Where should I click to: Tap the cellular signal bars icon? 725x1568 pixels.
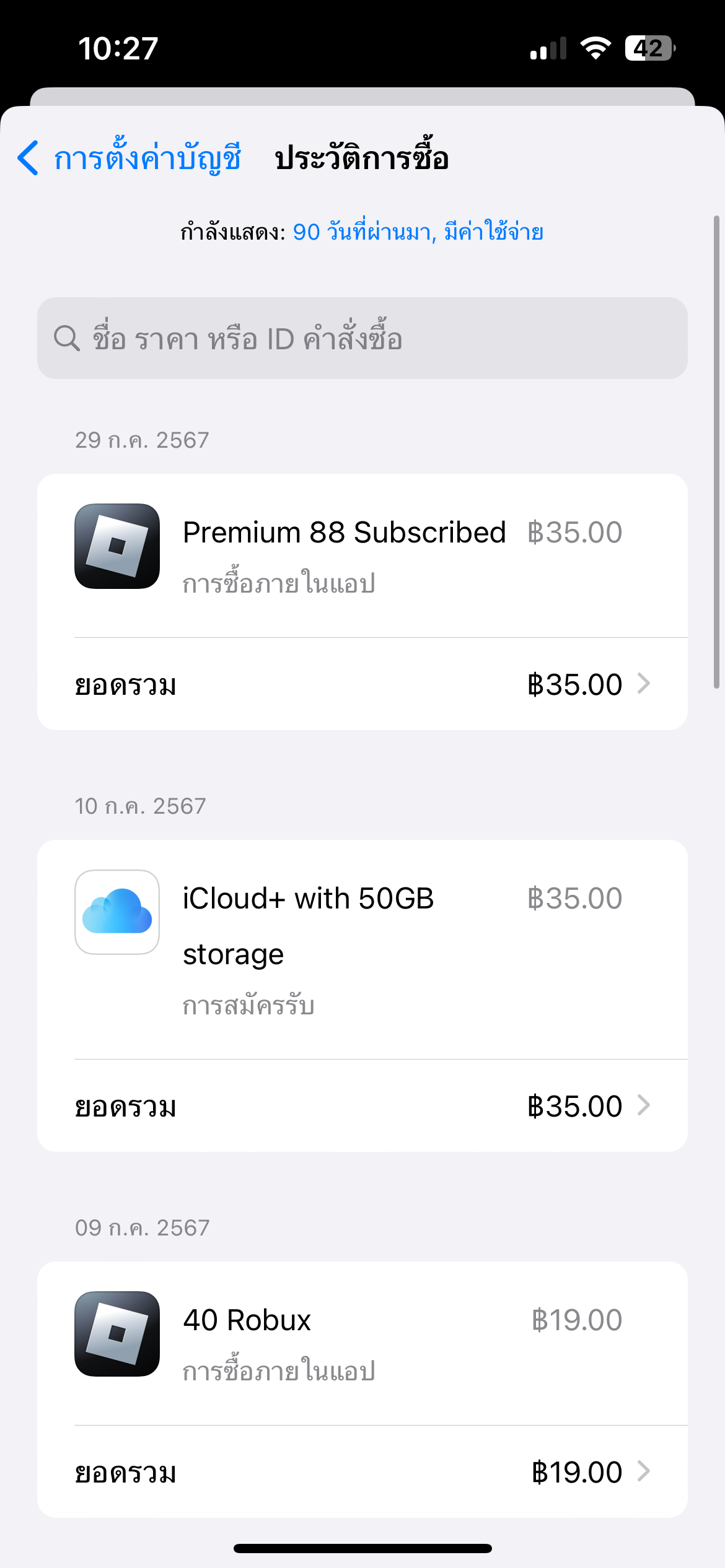[548, 48]
